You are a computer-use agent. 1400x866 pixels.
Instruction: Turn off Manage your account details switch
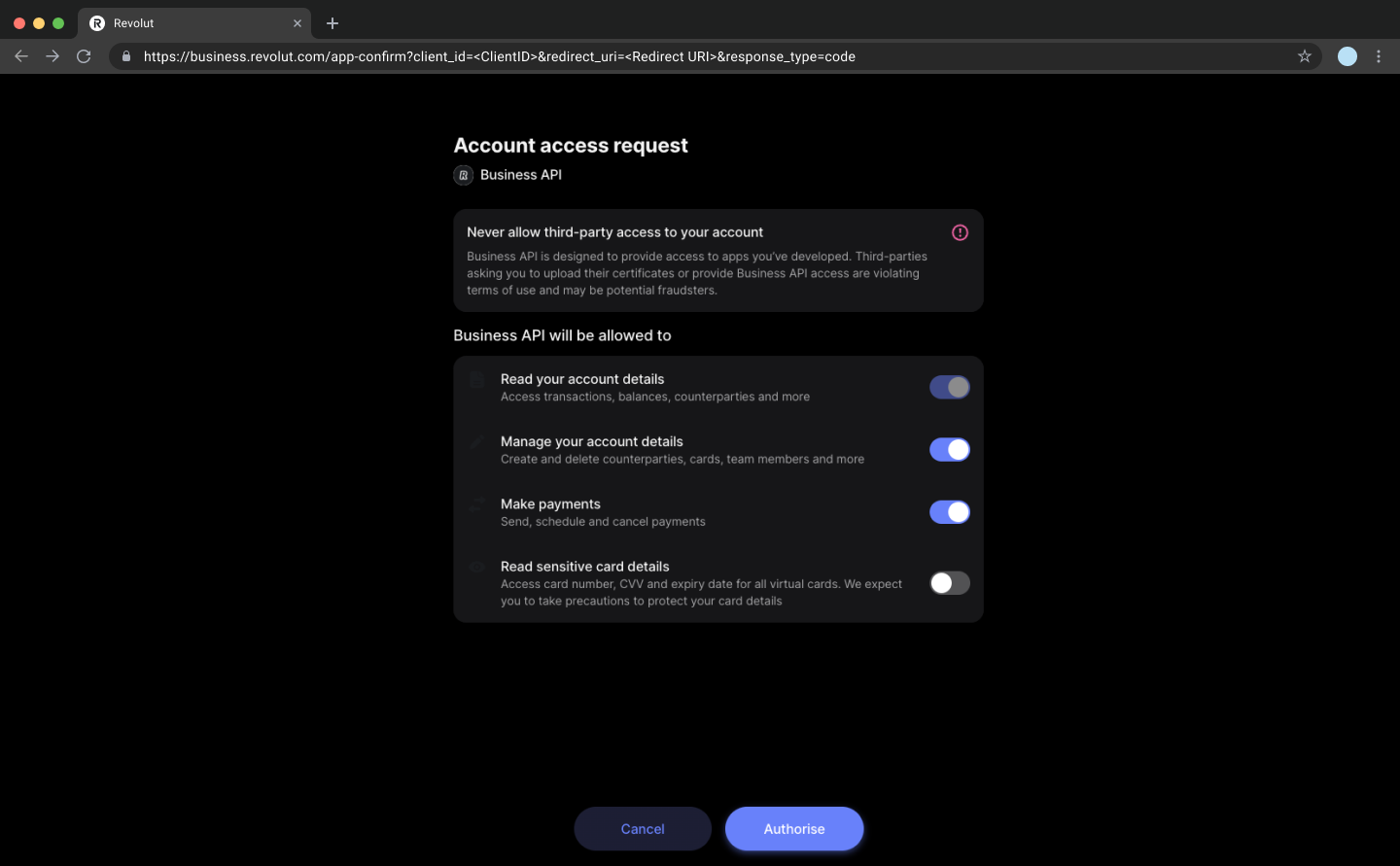tap(950, 450)
